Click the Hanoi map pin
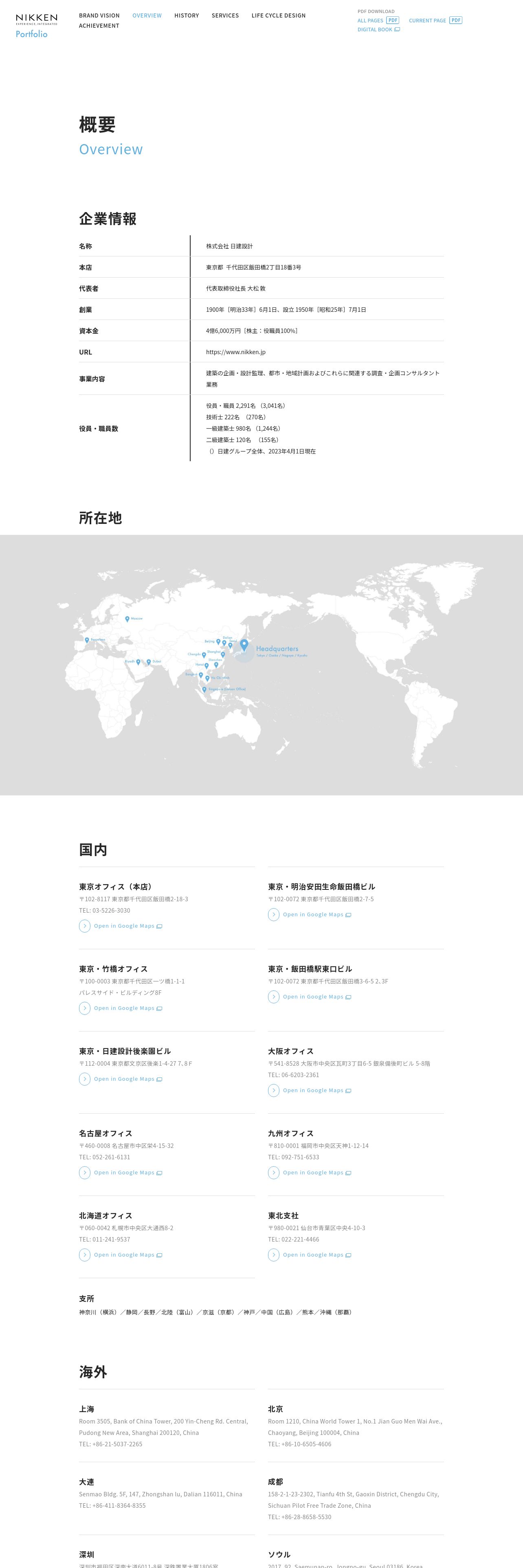Image resolution: width=523 pixels, height=1568 pixels. [x=207, y=665]
